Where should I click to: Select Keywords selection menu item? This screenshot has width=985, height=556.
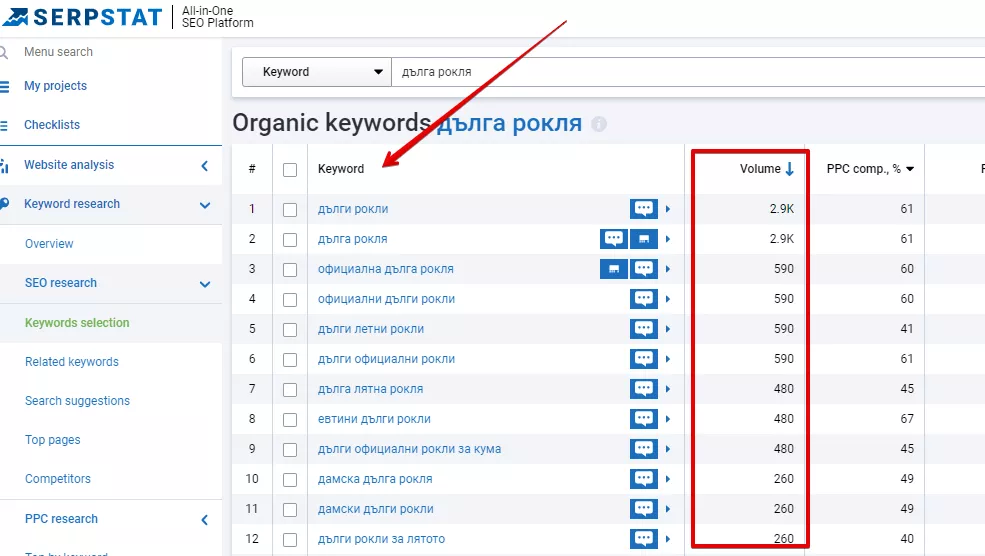[x=77, y=323]
